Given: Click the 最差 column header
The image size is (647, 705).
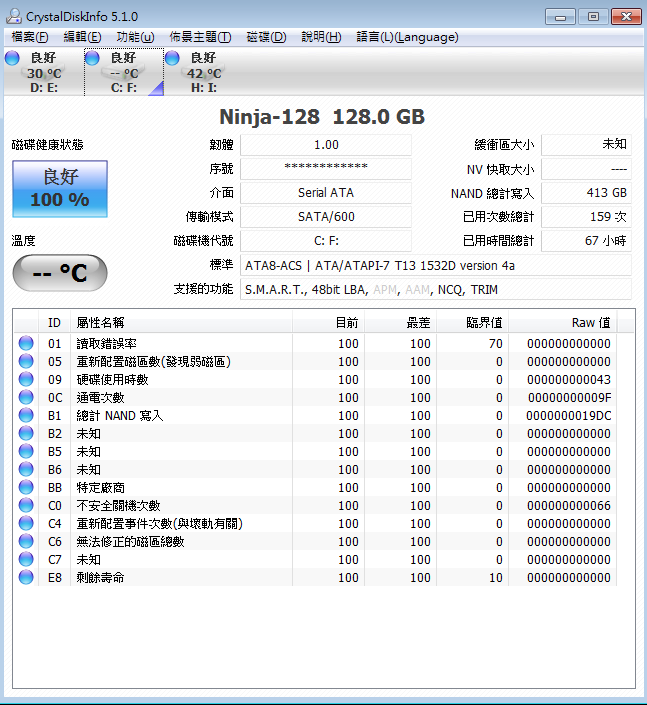Looking at the screenshot, I should point(401,322).
